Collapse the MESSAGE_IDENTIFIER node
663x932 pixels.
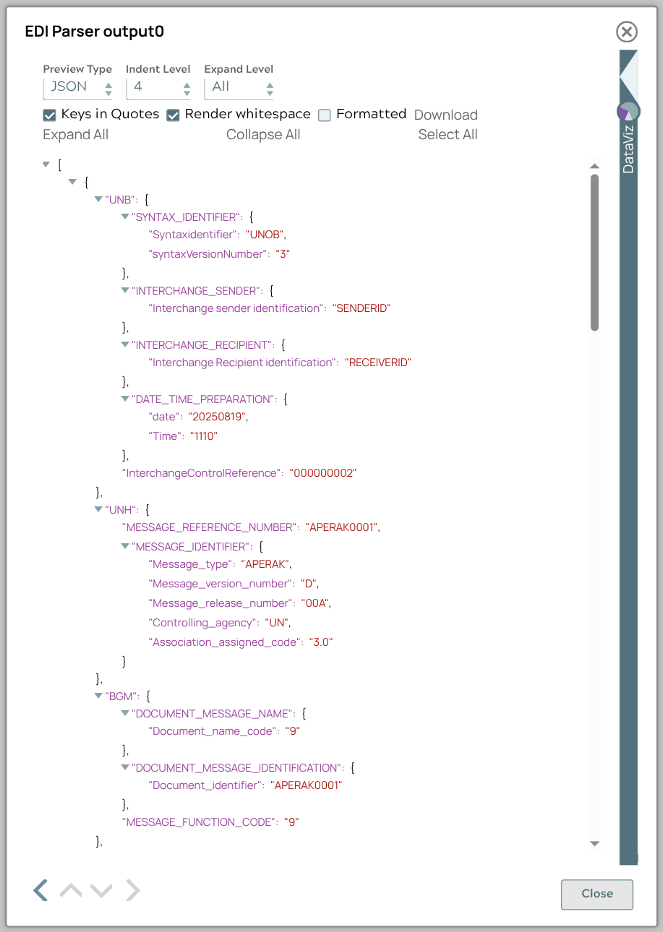click(x=125, y=546)
